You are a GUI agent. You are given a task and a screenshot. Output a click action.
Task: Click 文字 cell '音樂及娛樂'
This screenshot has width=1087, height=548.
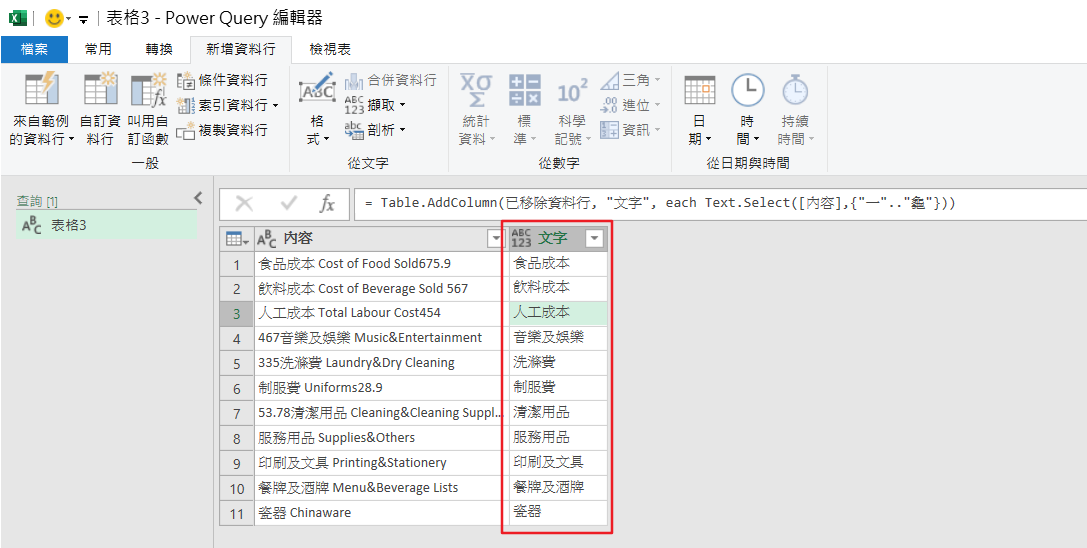(559, 339)
